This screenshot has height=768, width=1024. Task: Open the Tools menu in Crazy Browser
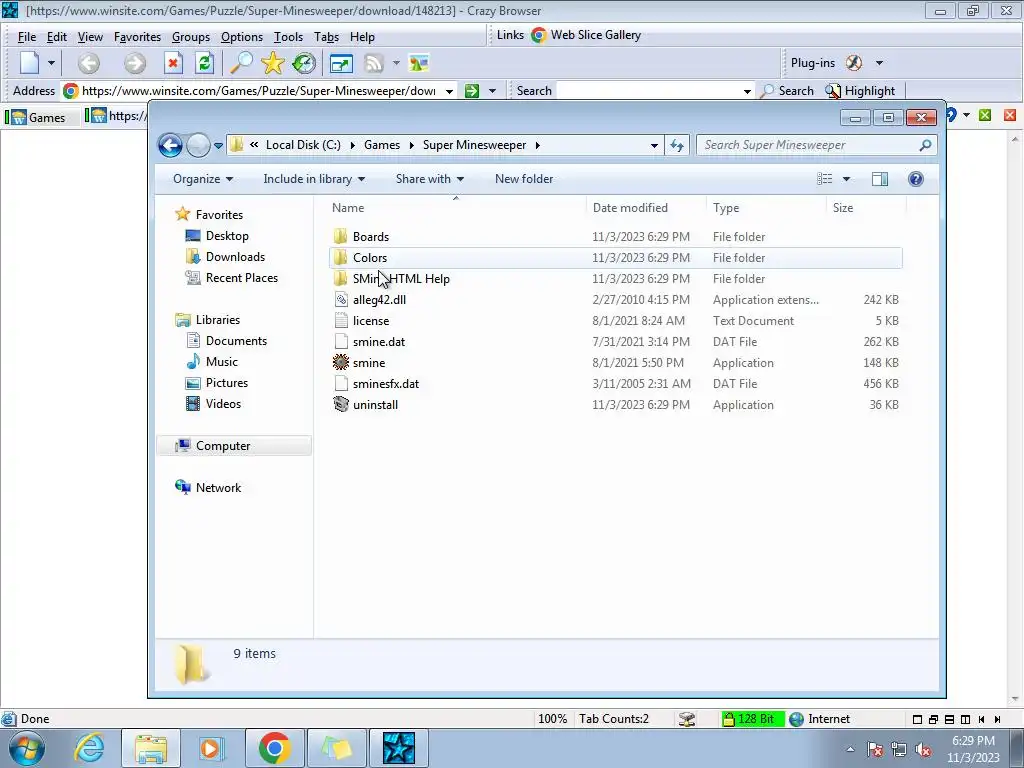288,37
